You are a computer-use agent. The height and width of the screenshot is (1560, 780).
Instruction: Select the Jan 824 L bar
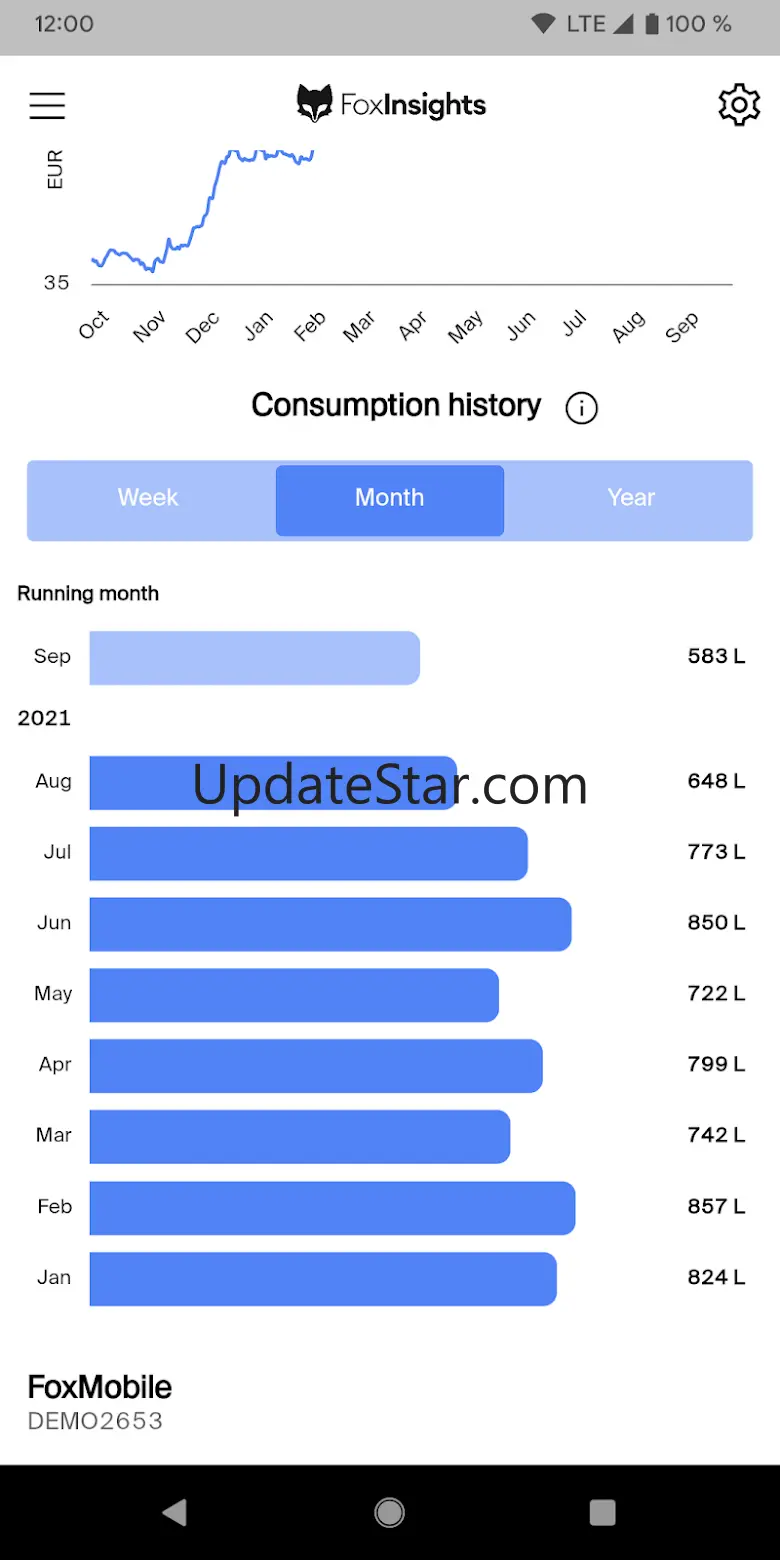point(323,1279)
